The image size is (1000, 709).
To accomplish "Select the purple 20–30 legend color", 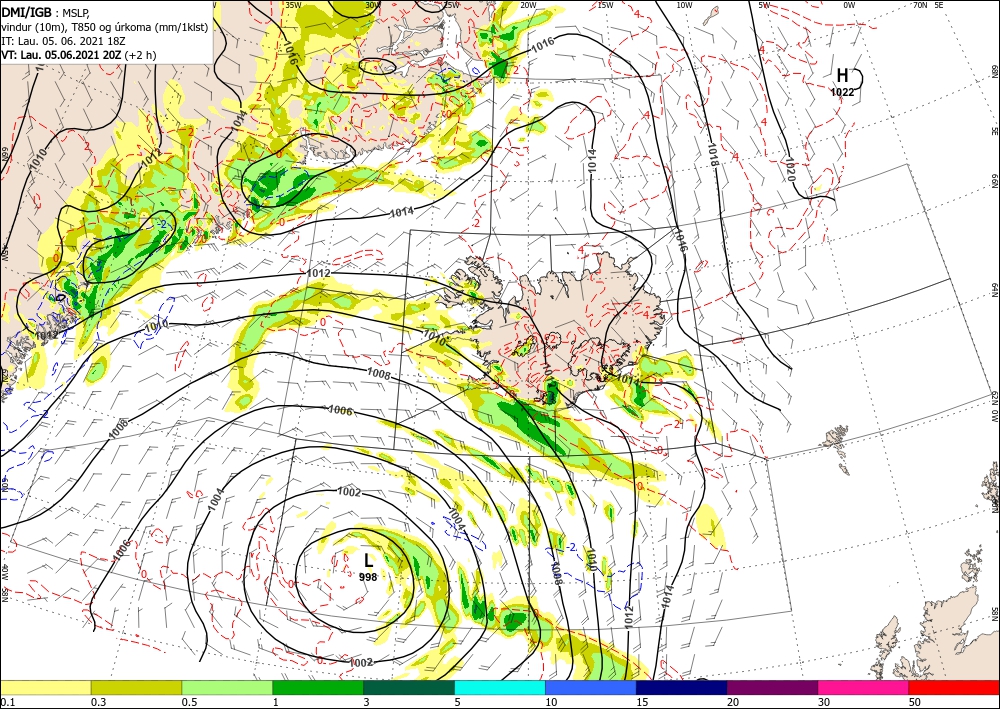I will pyautogui.click(x=772, y=687).
